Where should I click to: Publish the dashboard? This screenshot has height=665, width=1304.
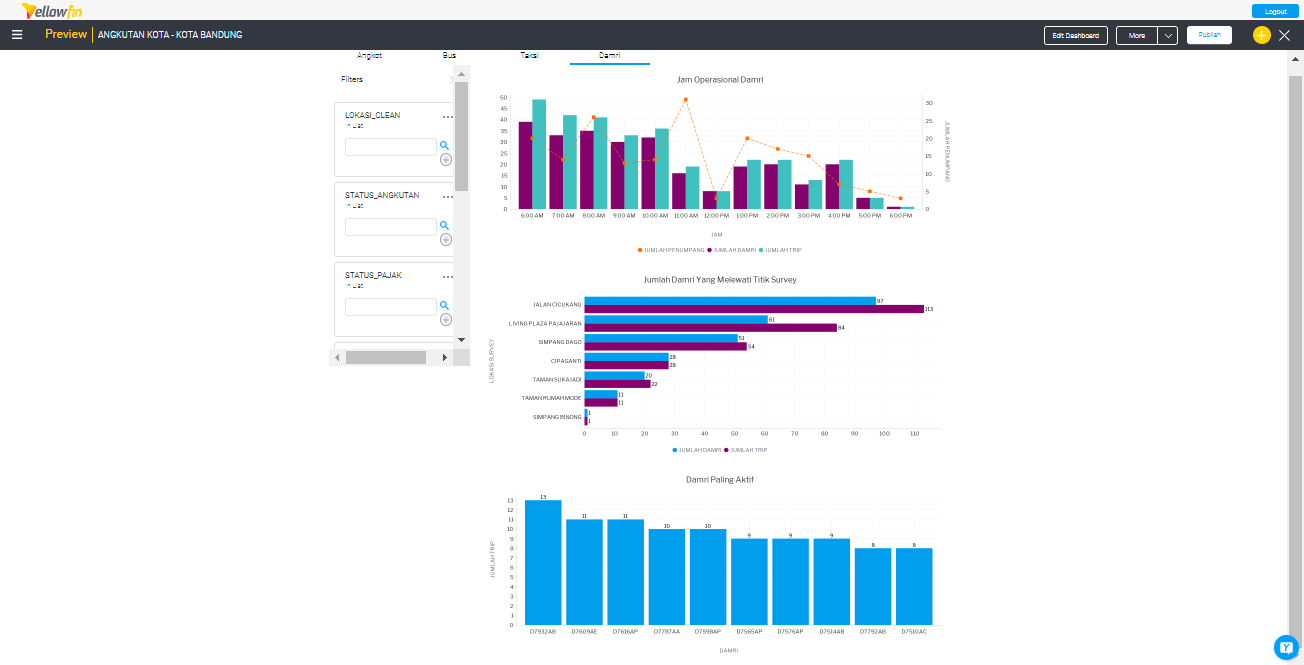click(1209, 35)
